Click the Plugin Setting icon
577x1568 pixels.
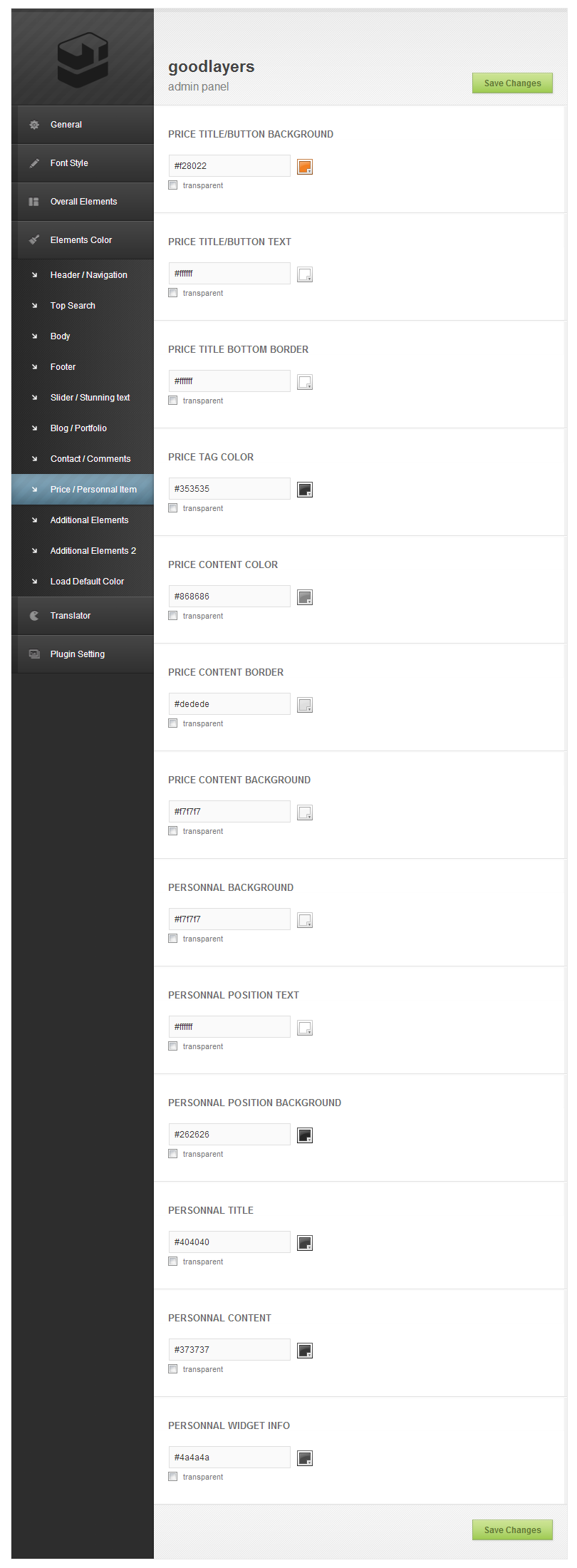point(34,654)
